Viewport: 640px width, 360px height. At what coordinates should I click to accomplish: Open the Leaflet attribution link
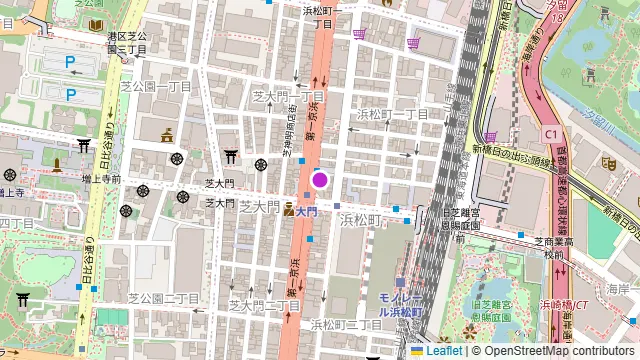coord(444,351)
